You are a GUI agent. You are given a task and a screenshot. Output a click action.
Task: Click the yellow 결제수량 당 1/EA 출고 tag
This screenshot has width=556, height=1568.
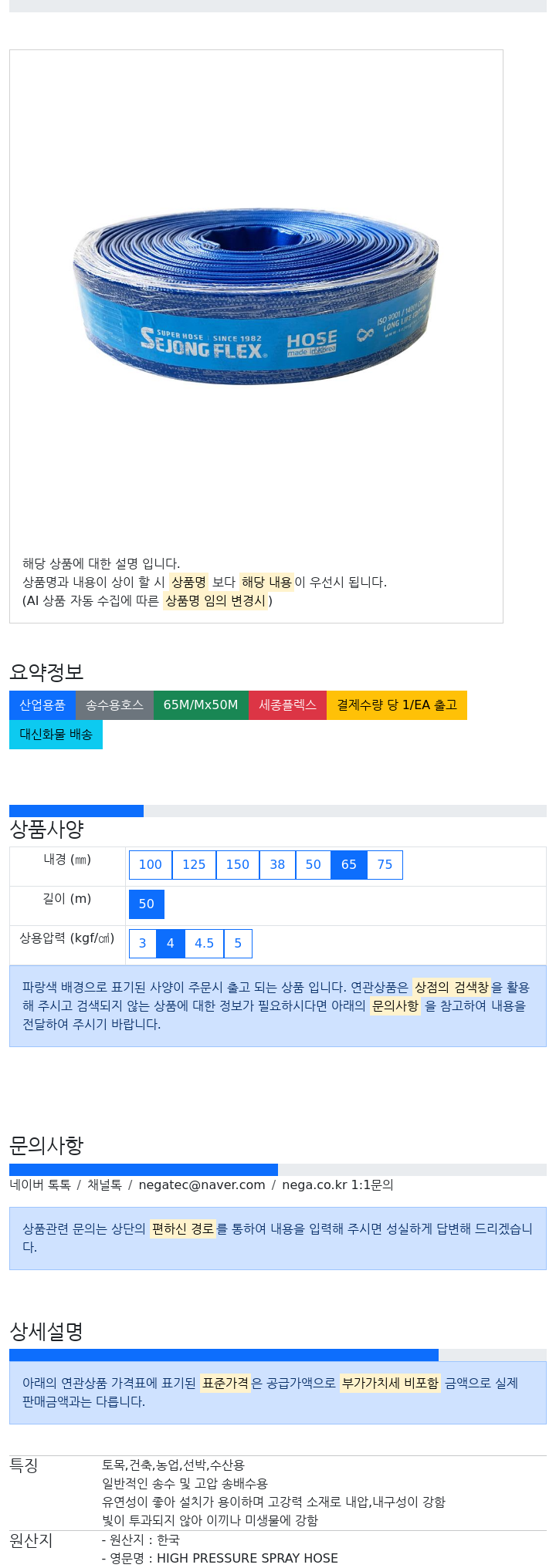point(397,705)
